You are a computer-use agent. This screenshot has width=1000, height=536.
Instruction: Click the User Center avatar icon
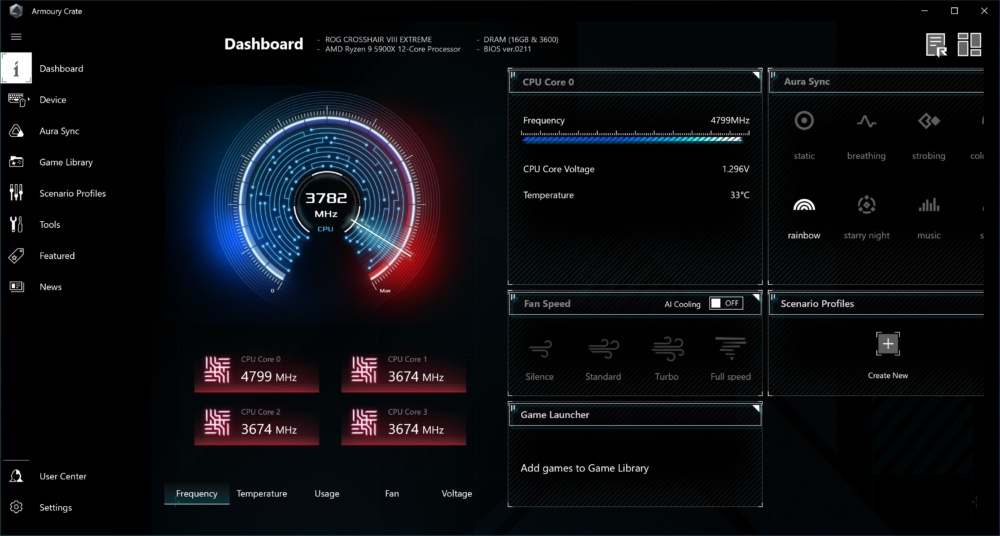click(x=17, y=476)
